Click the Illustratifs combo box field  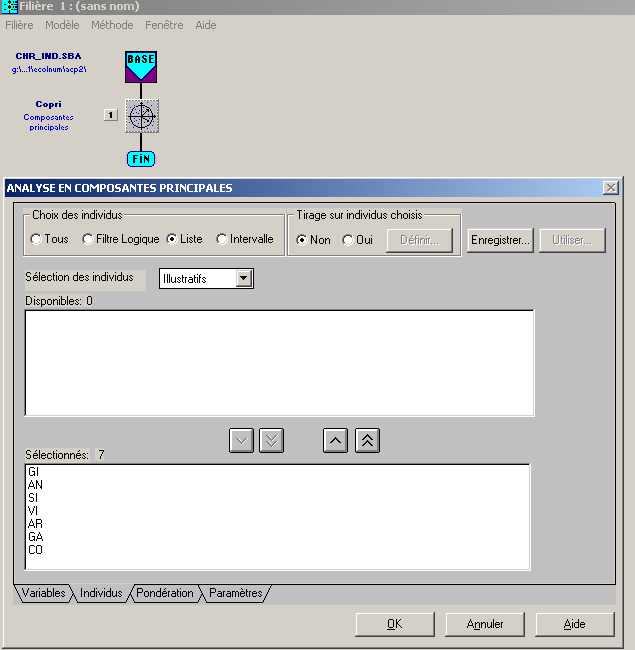pos(206,278)
